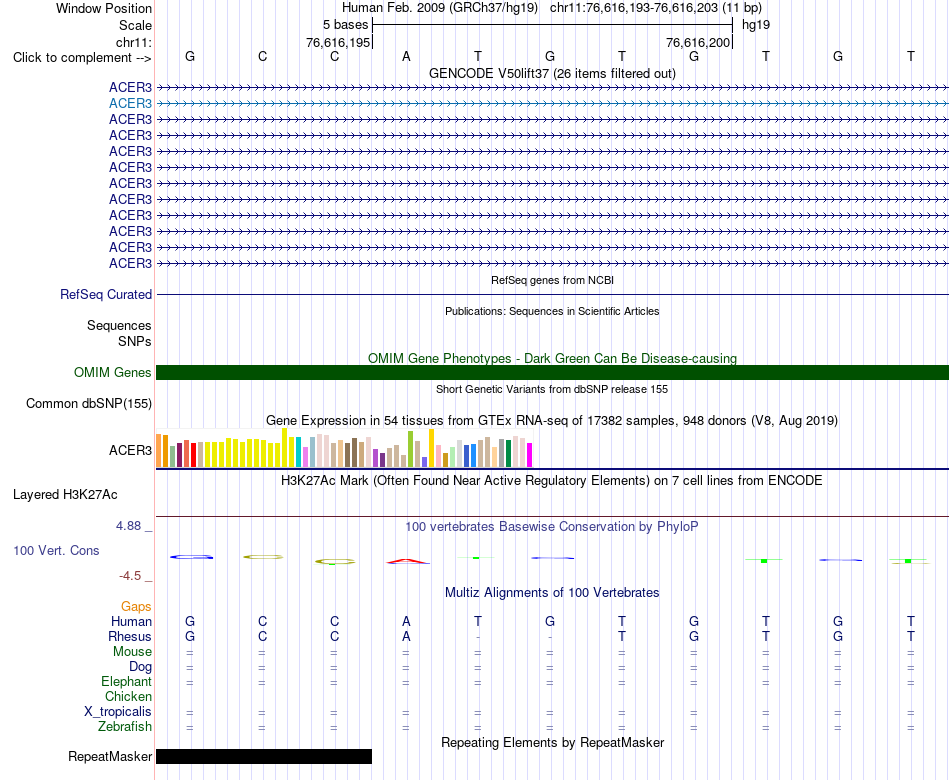Click the hg19 label next to the scale bar
Image resolution: width=950 pixels, height=780 pixels.
(x=756, y=25)
